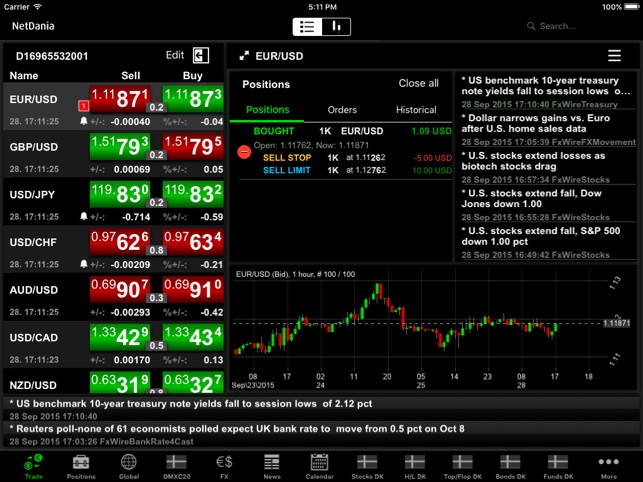This screenshot has height=482, width=643.
Task: Click the USD/CHF alert bell icon
Action: pos(84,264)
